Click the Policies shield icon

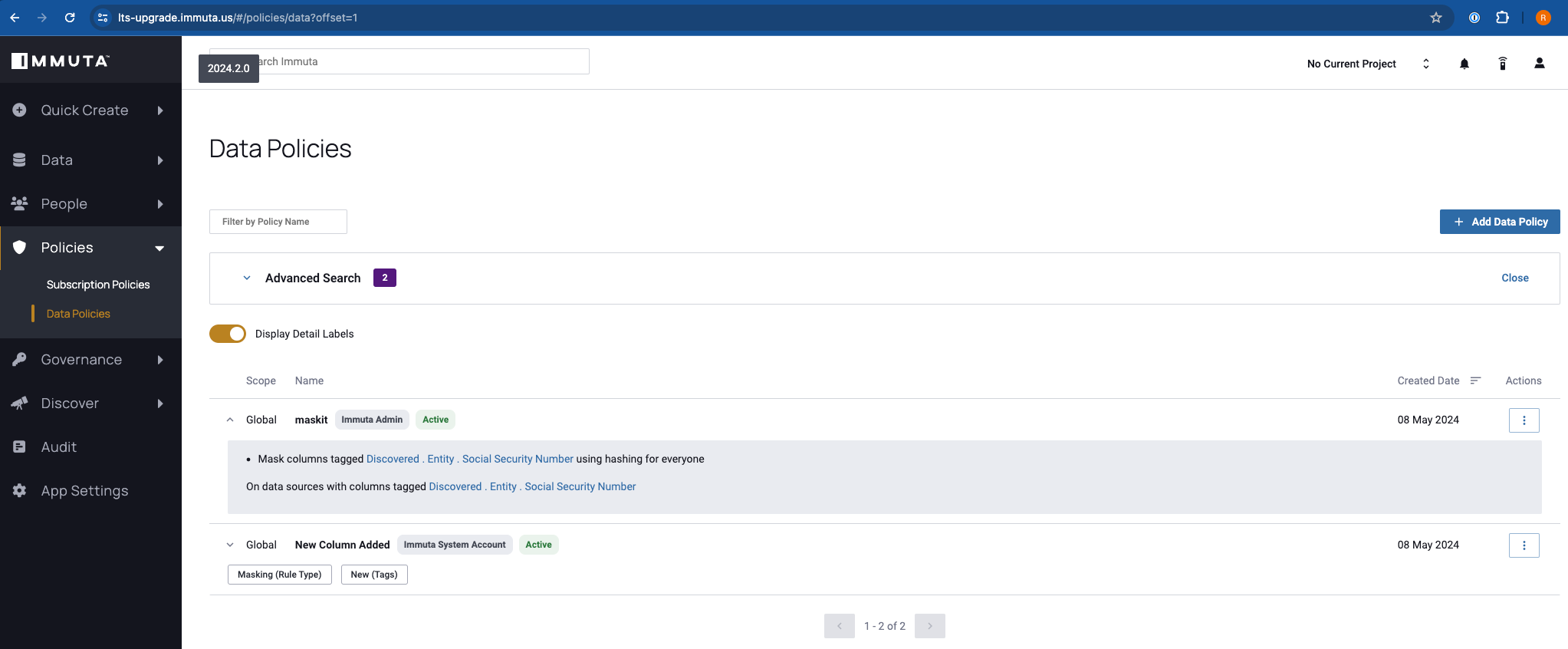pyautogui.click(x=20, y=247)
